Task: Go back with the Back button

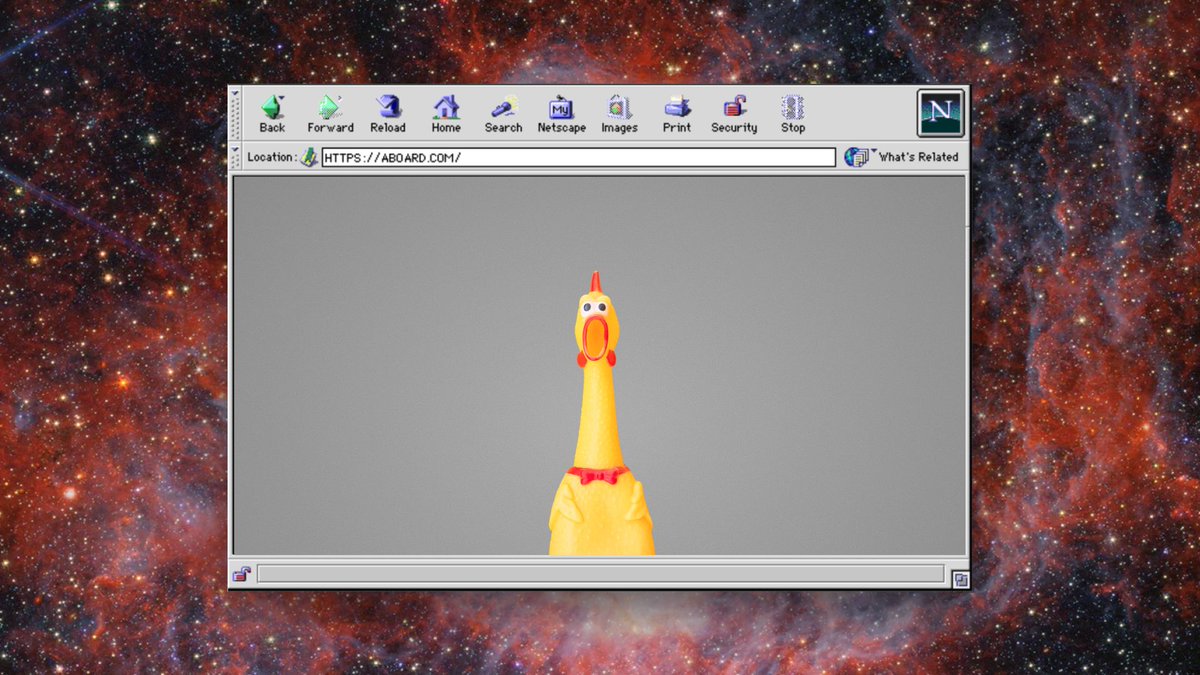Action: point(272,114)
